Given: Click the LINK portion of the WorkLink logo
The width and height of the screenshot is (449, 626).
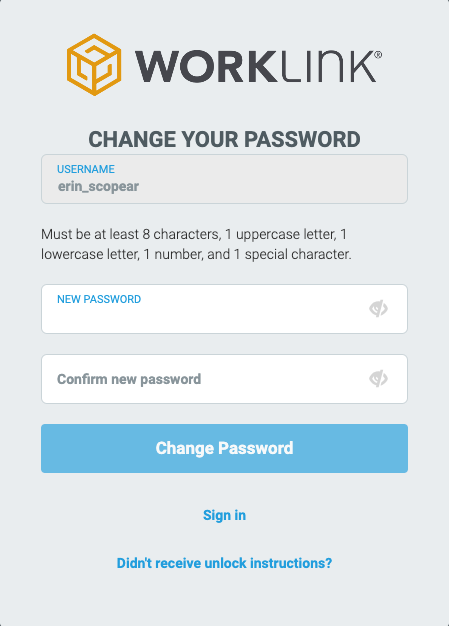Looking at the screenshot, I should (328, 67).
